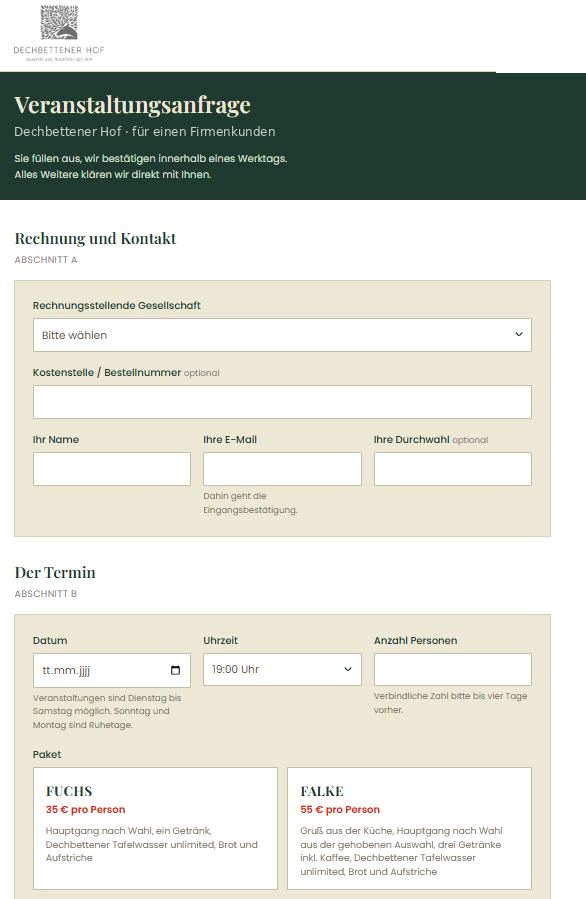Focus the Ihr Name input field
The image size is (586, 899).
[x=112, y=469]
